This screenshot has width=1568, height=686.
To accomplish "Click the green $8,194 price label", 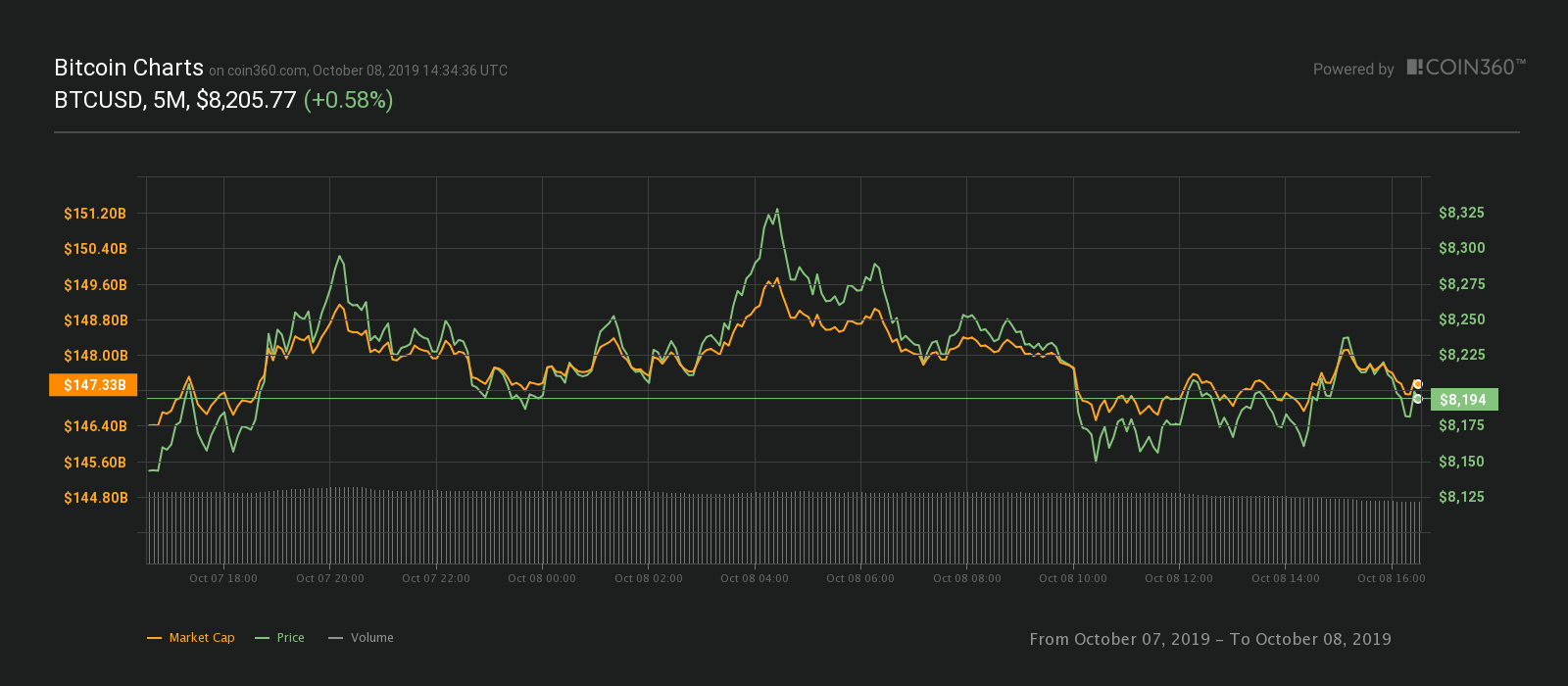I will coord(1464,400).
